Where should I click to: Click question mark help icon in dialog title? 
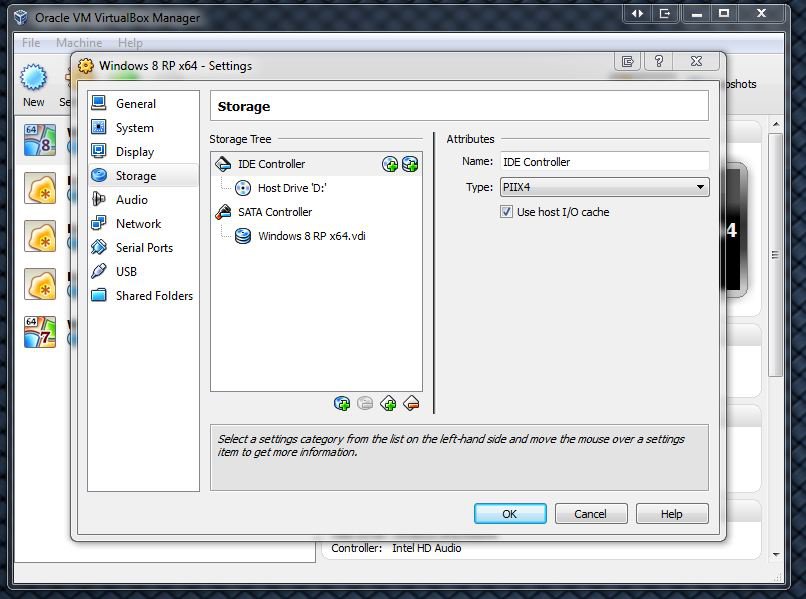(x=659, y=61)
